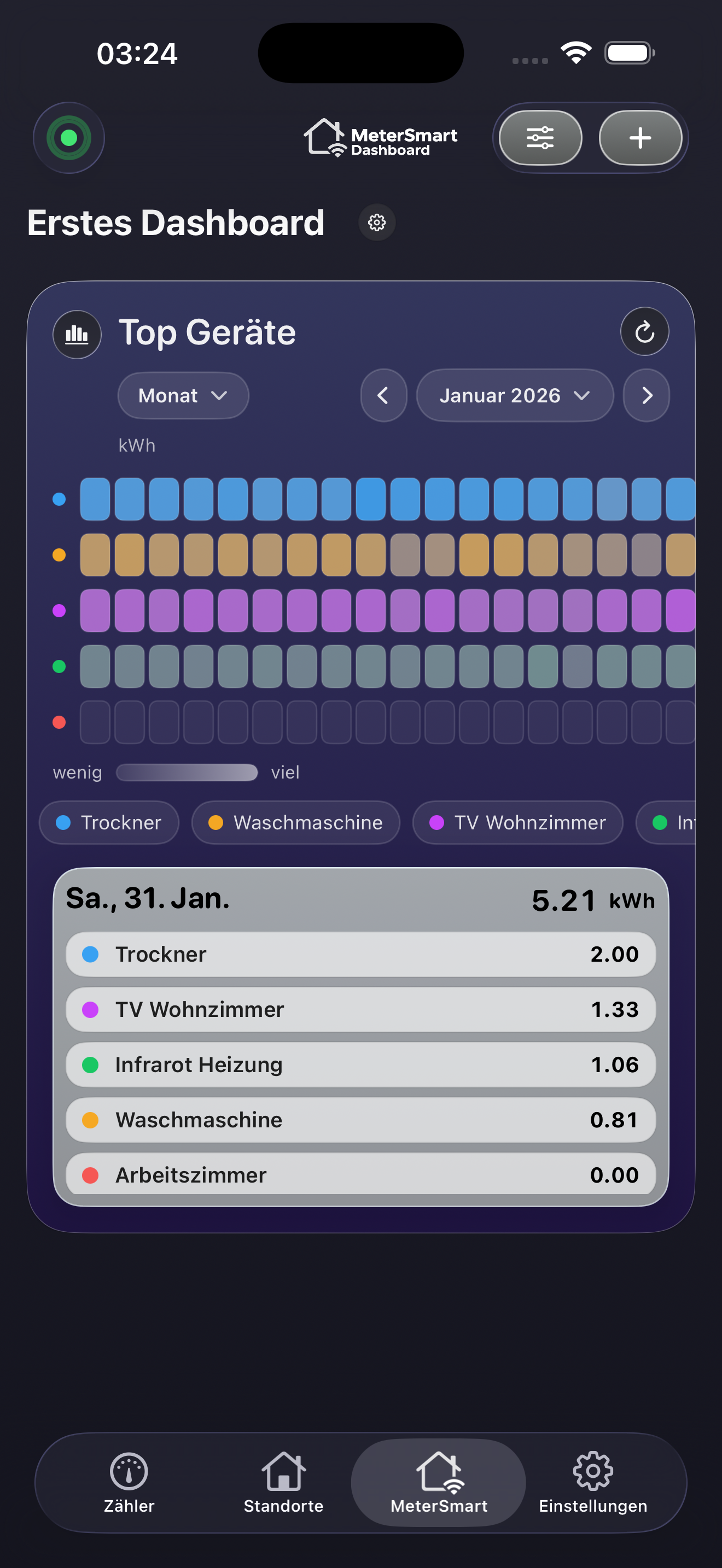Screen dimensions: 722x1568
Task: Open Erstes Dashboard settings gear
Action: point(377,222)
